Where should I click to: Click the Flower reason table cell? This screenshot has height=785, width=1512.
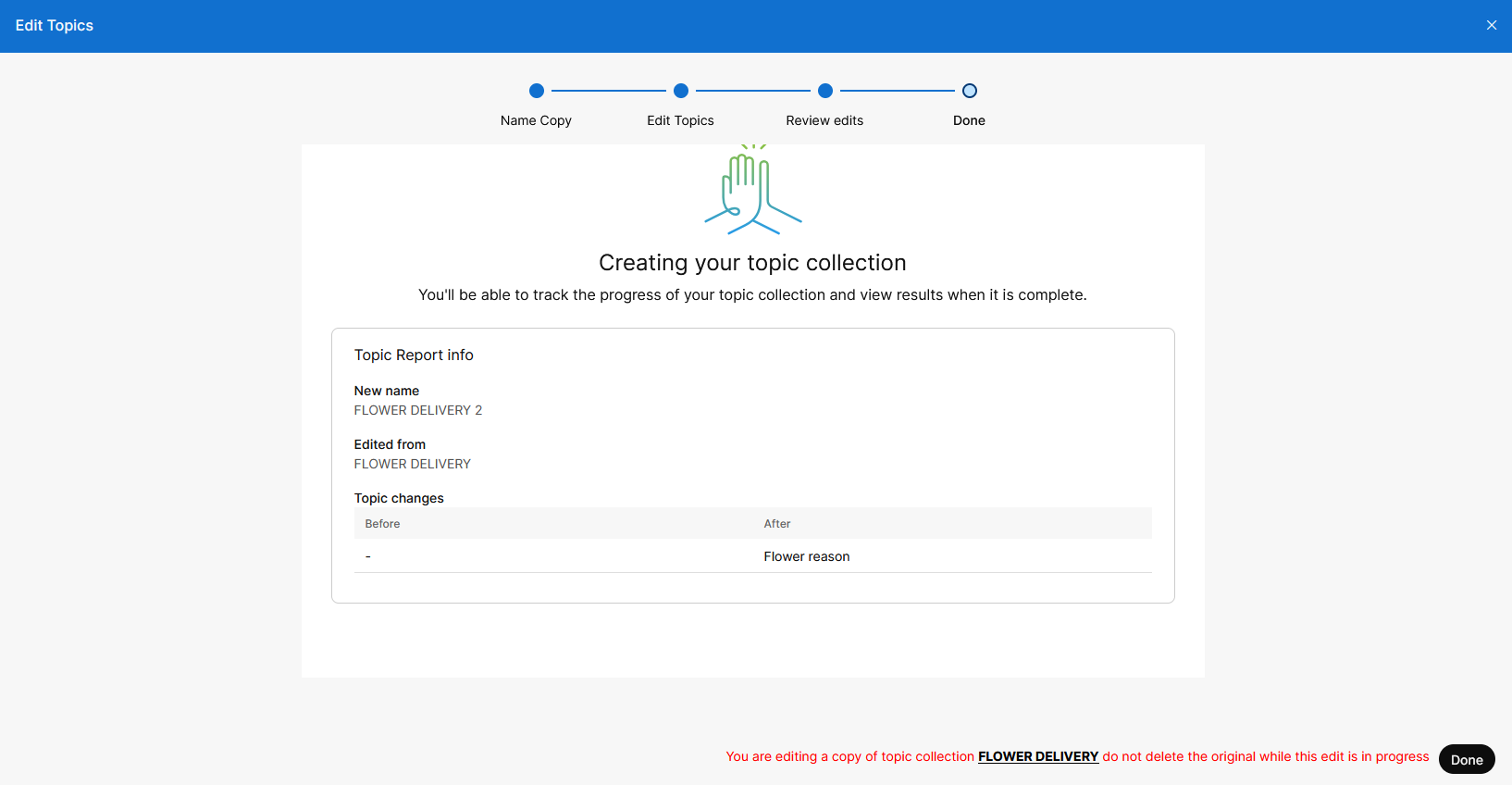(806, 556)
